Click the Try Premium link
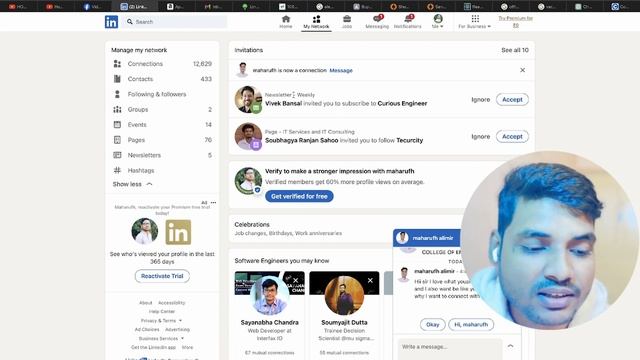 516,22
